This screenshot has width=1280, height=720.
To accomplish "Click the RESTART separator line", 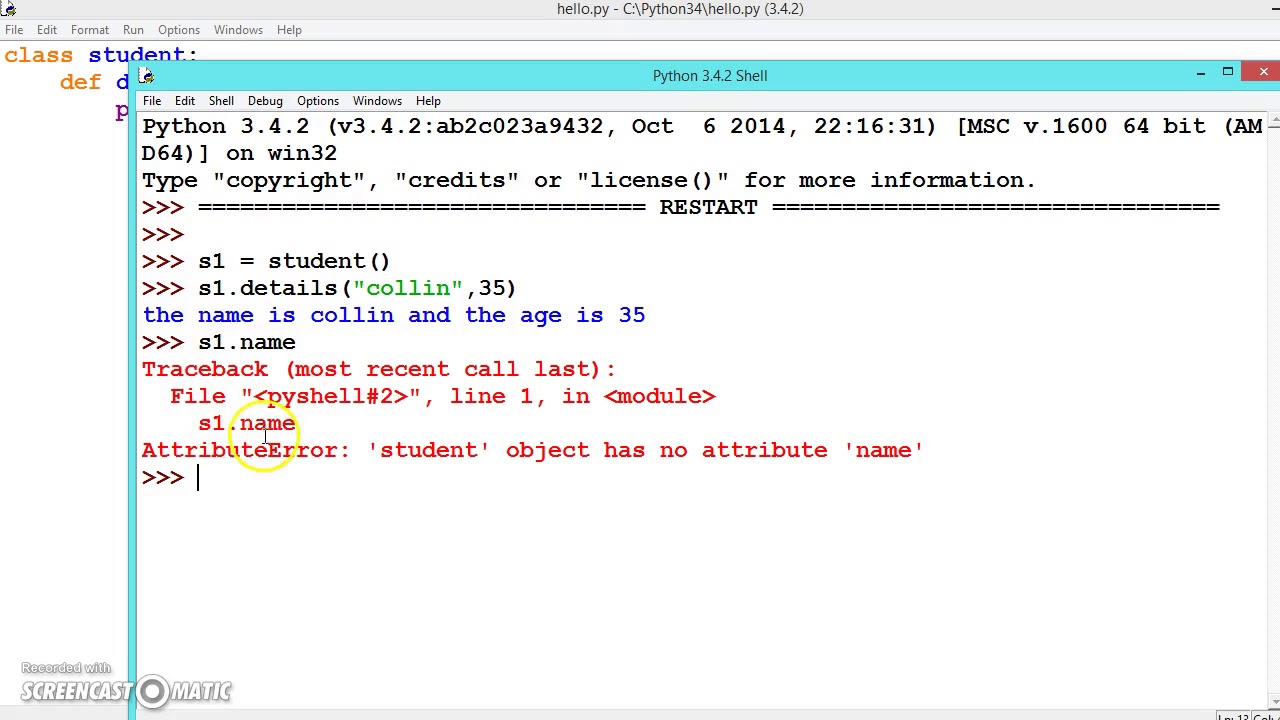I will point(709,208).
